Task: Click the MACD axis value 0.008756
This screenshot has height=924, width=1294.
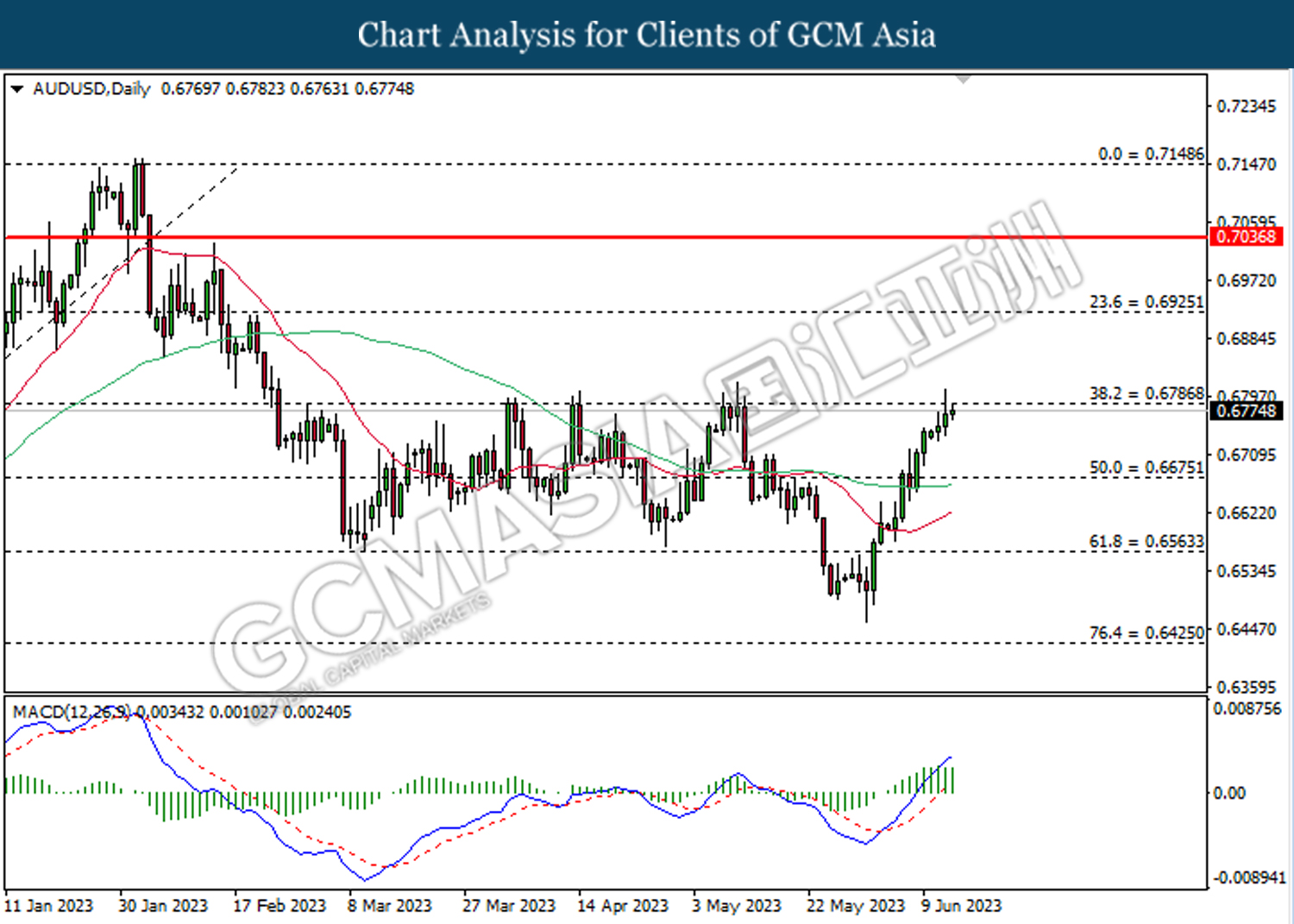Action: 1247,708
